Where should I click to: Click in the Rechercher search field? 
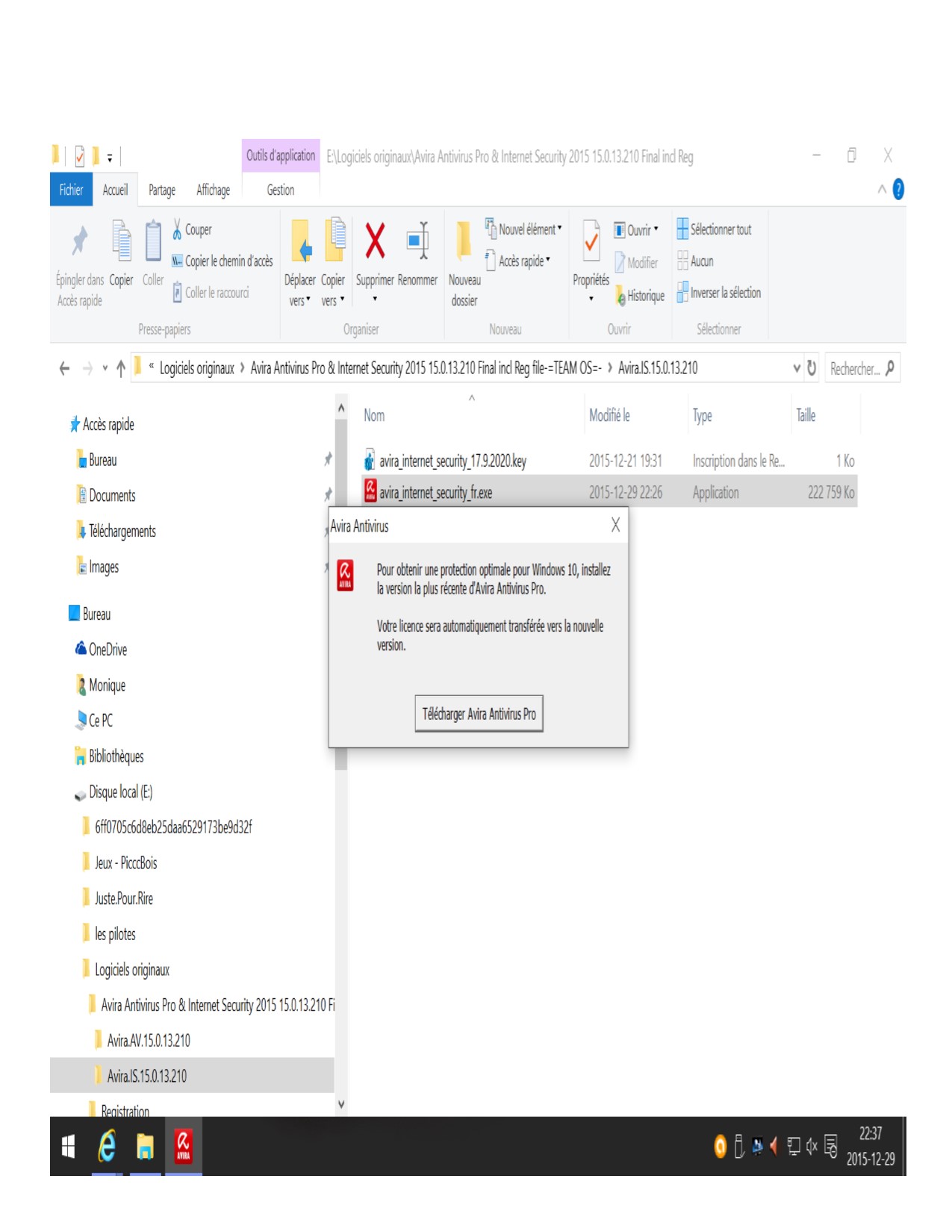854,369
